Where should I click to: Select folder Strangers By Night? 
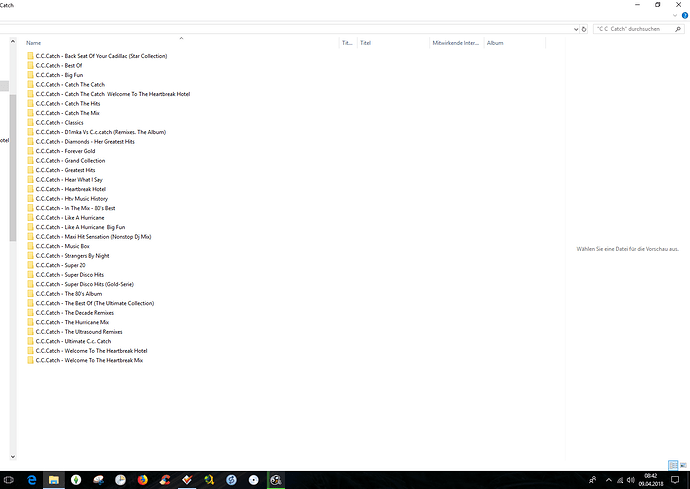click(68, 256)
